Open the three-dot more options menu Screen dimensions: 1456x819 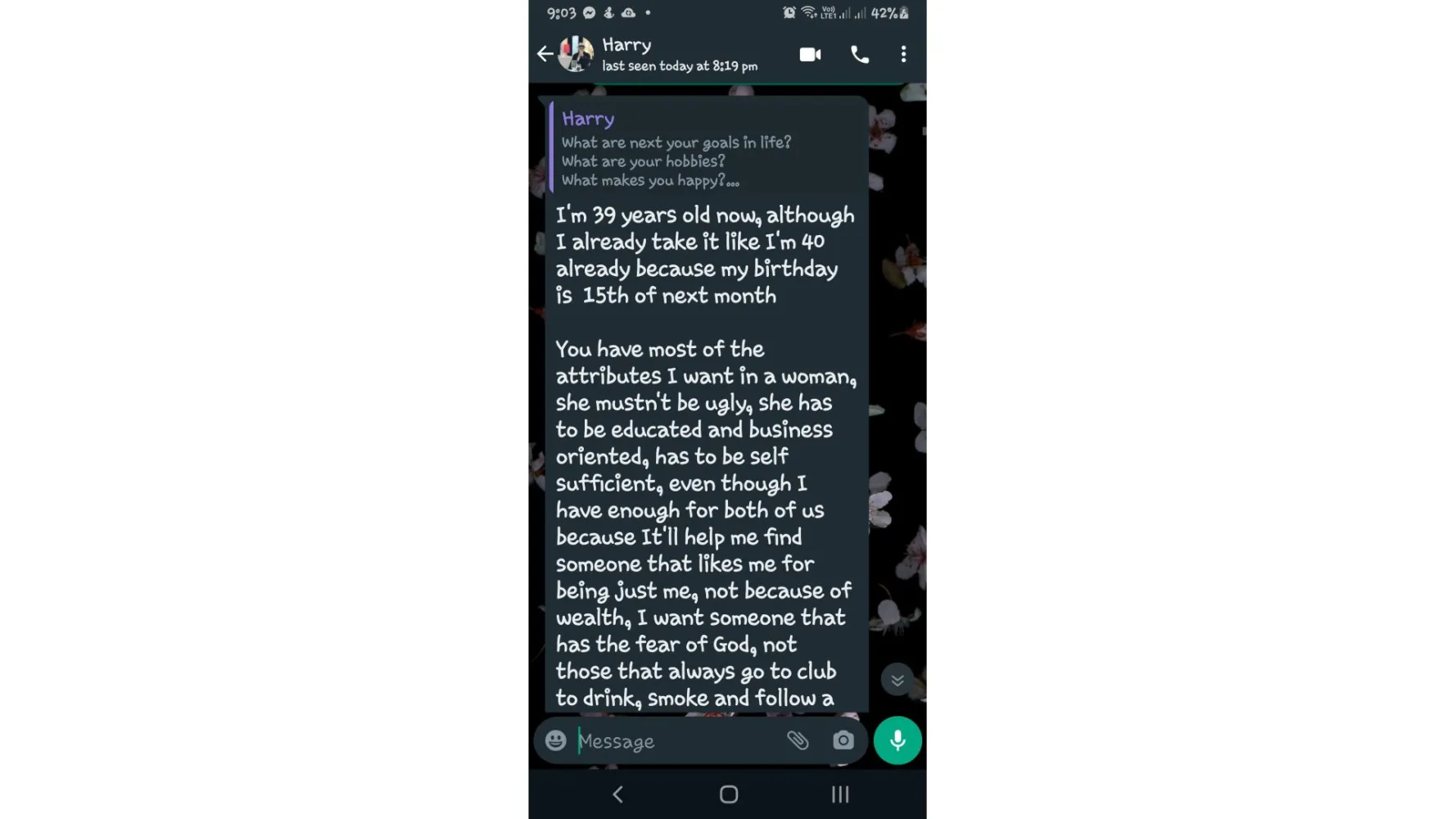coord(903,54)
